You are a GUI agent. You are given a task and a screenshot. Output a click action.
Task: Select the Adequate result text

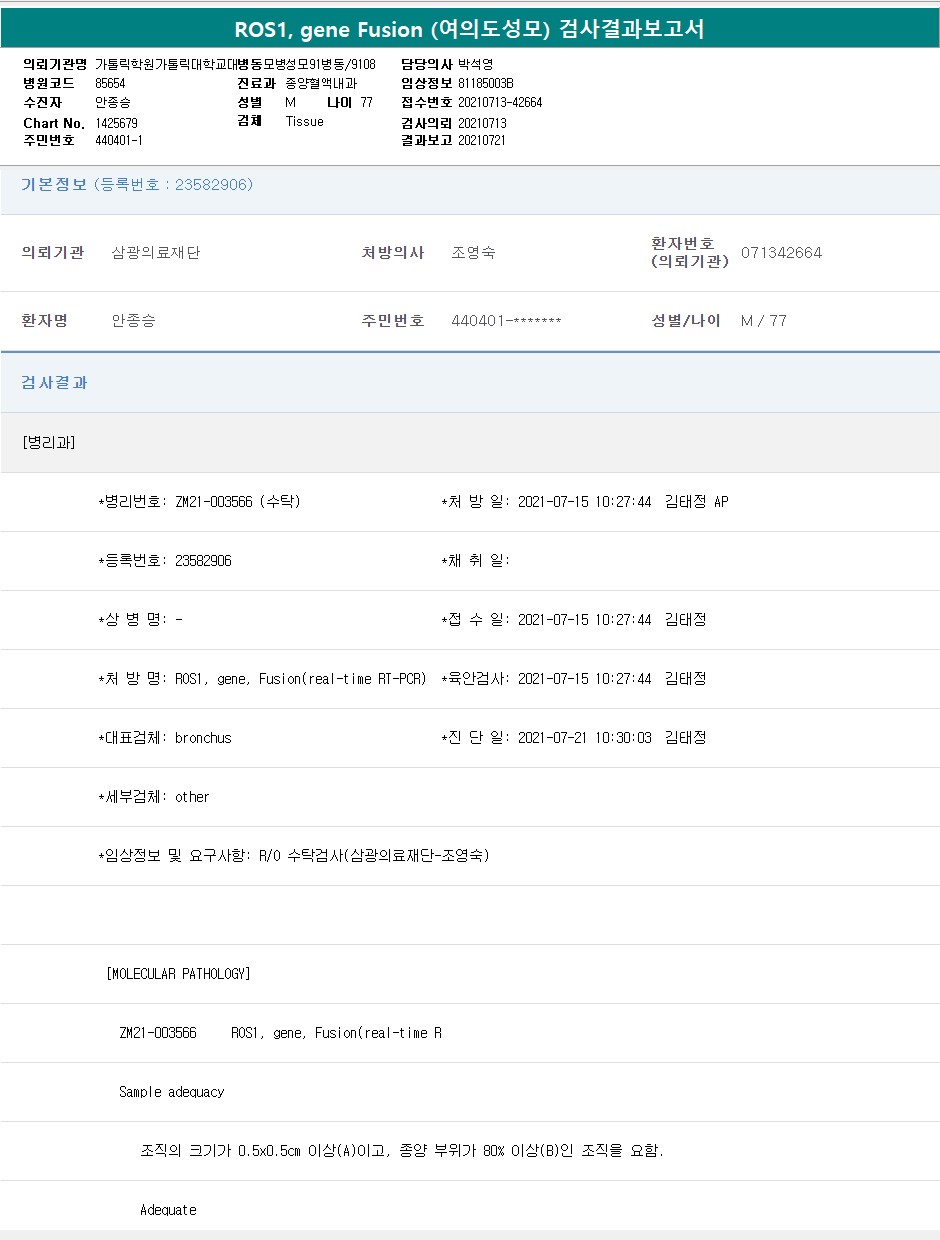coord(168,1210)
